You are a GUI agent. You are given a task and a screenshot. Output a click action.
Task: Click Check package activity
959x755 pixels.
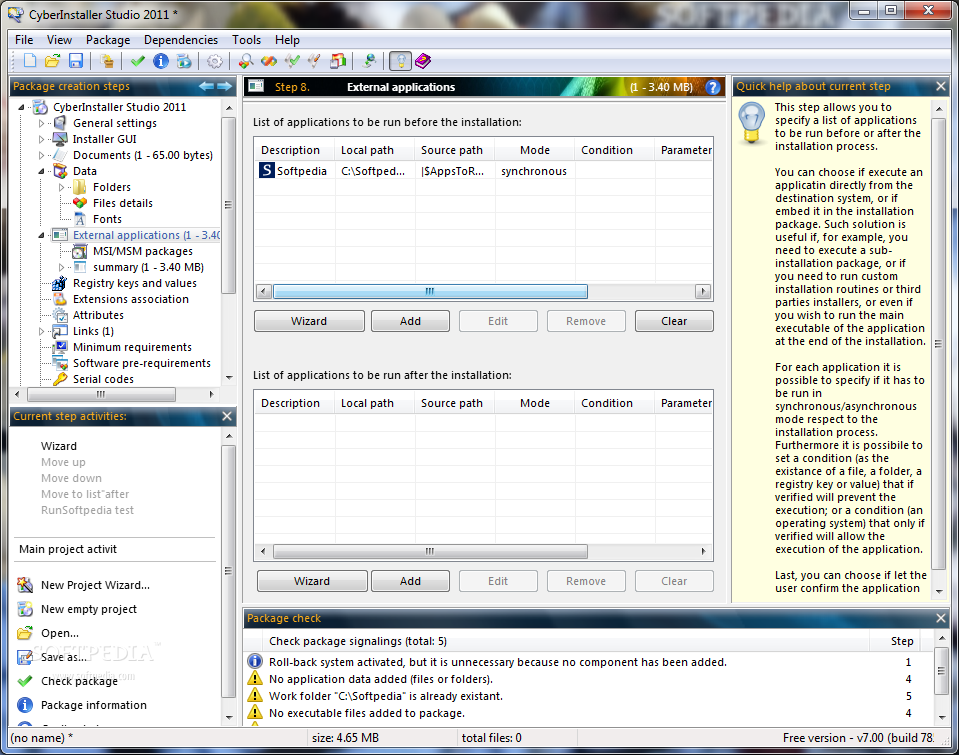click(x=79, y=681)
